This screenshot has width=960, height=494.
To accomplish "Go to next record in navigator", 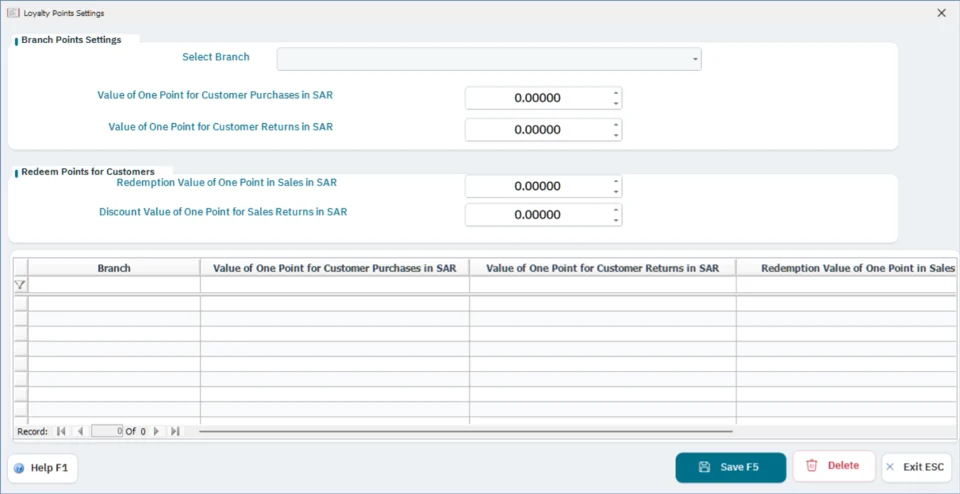I will tap(157, 431).
